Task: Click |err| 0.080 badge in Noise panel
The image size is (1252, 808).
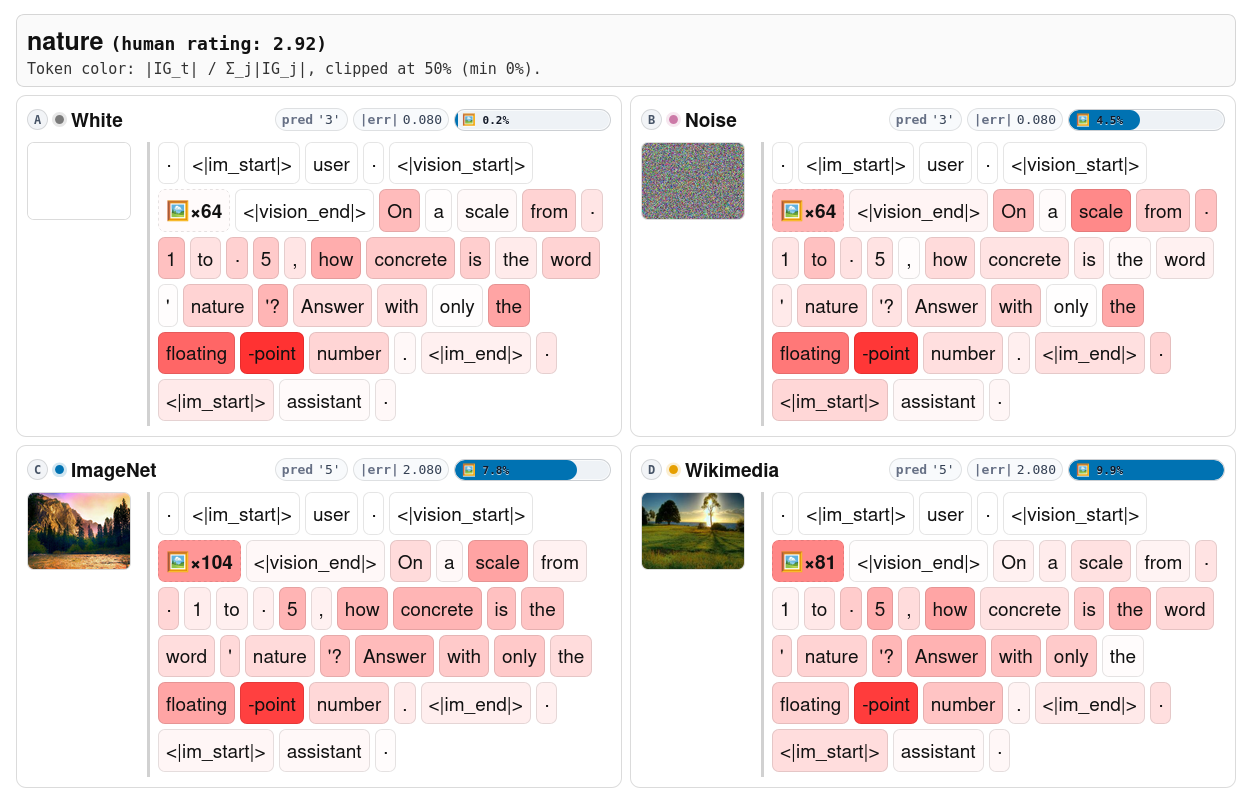Action: [x=1015, y=120]
